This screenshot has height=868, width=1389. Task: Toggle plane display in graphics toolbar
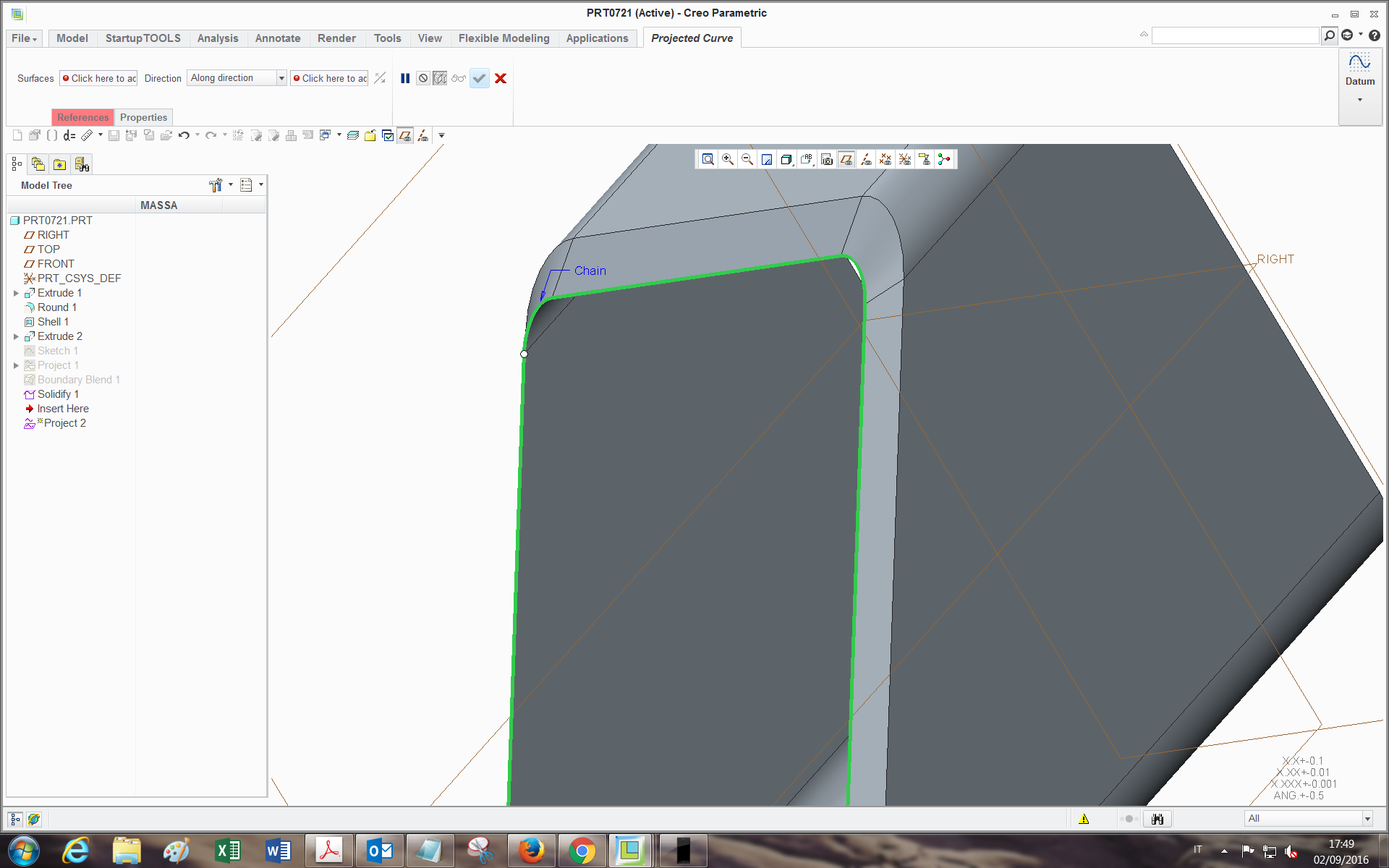click(846, 159)
